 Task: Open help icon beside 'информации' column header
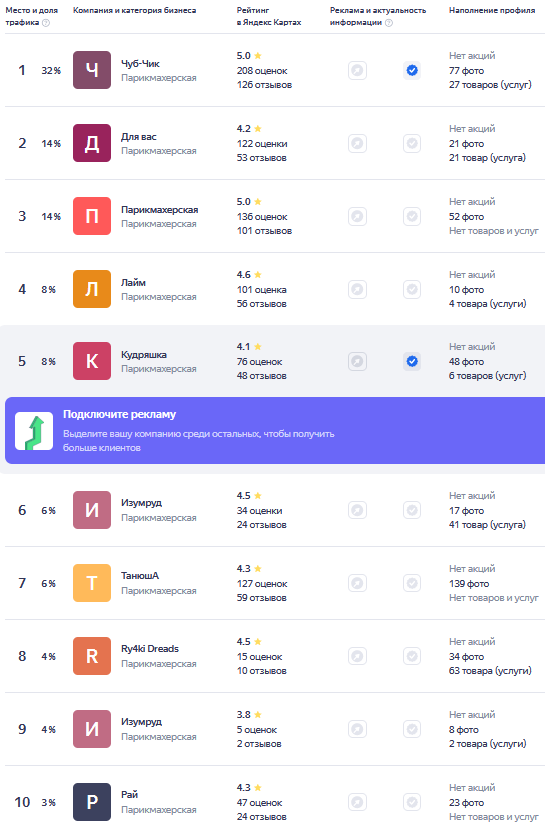coord(389,23)
